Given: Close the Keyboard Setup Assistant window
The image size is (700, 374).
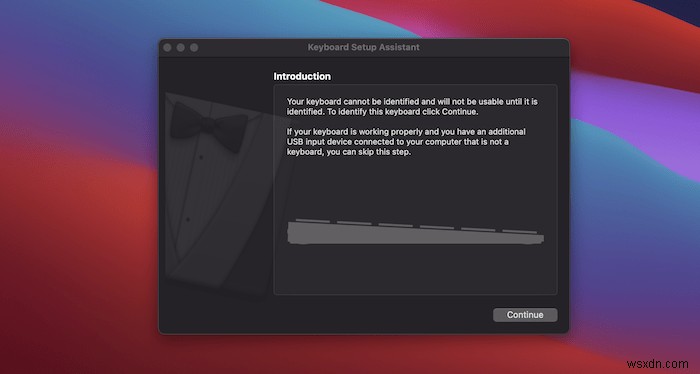Looking at the screenshot, I should tap(167, 47).
